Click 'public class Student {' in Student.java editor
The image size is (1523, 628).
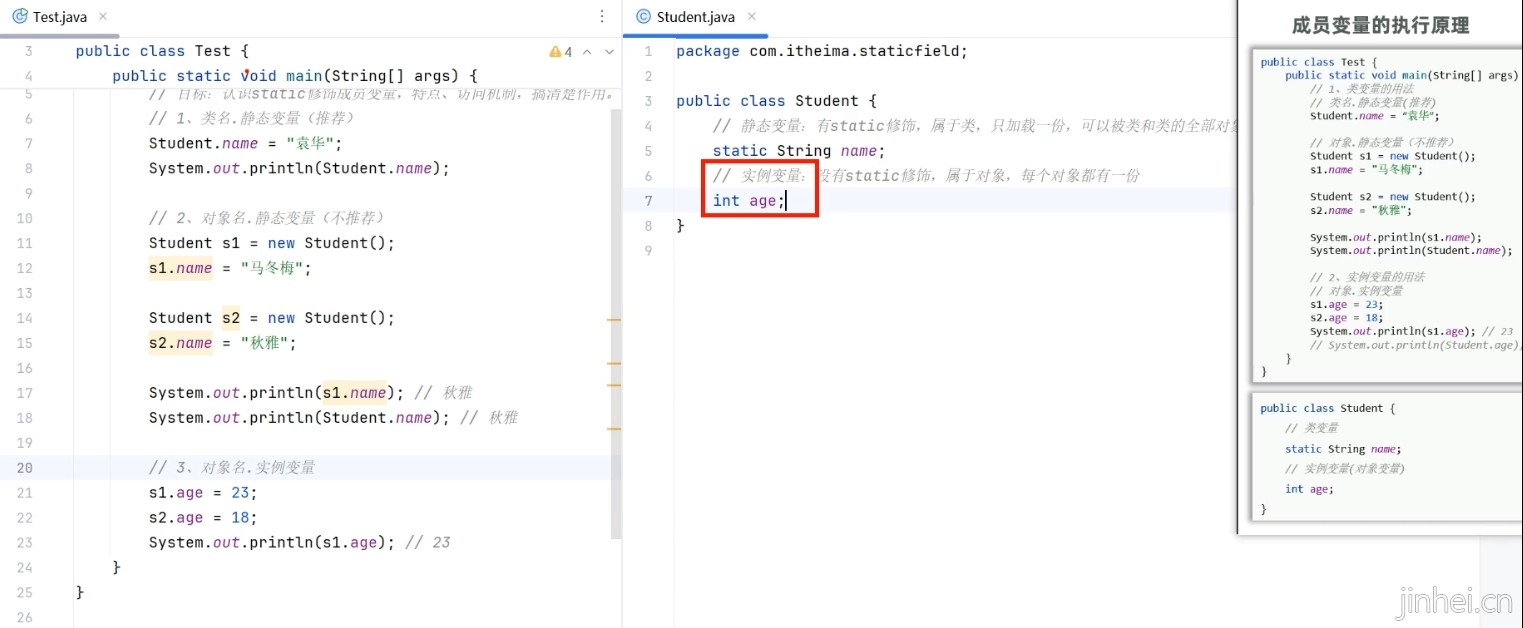point(777,101)
